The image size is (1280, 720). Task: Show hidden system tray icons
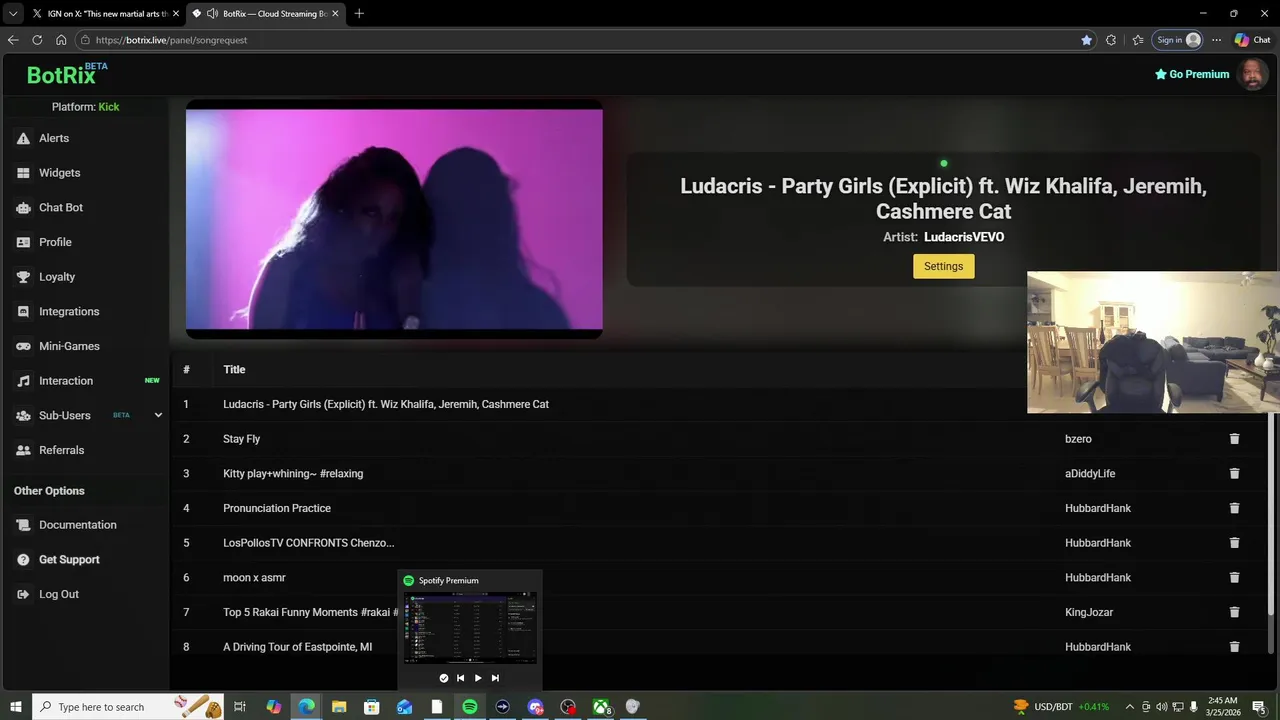click(1130, 707)
